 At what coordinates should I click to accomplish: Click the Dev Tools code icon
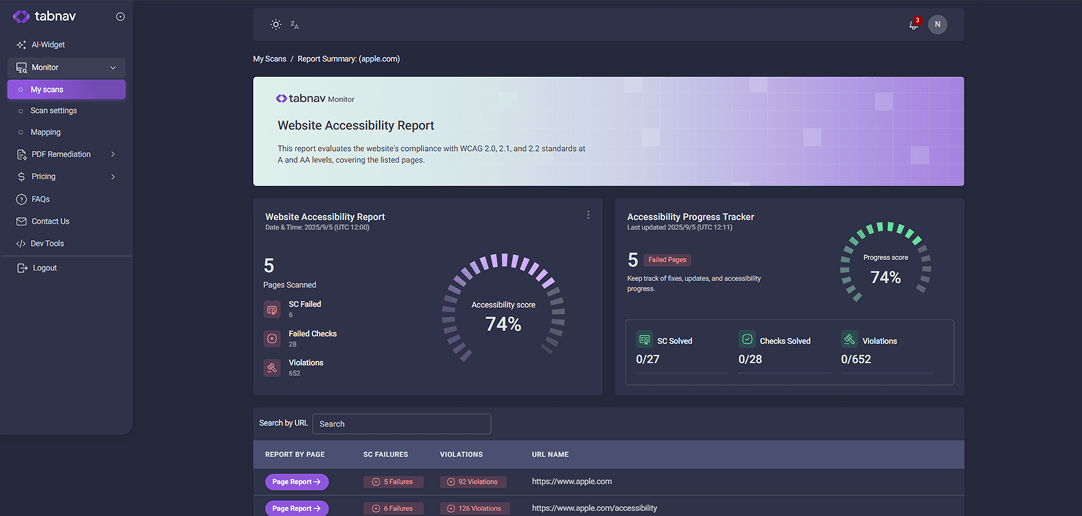[21, 244]
